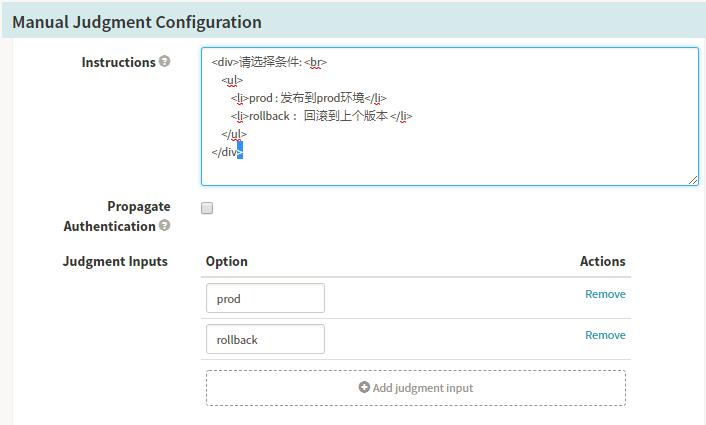Place cursor on the closing ul tag line
The width and height of the screenshot is (706, 425).
(235, 134)
